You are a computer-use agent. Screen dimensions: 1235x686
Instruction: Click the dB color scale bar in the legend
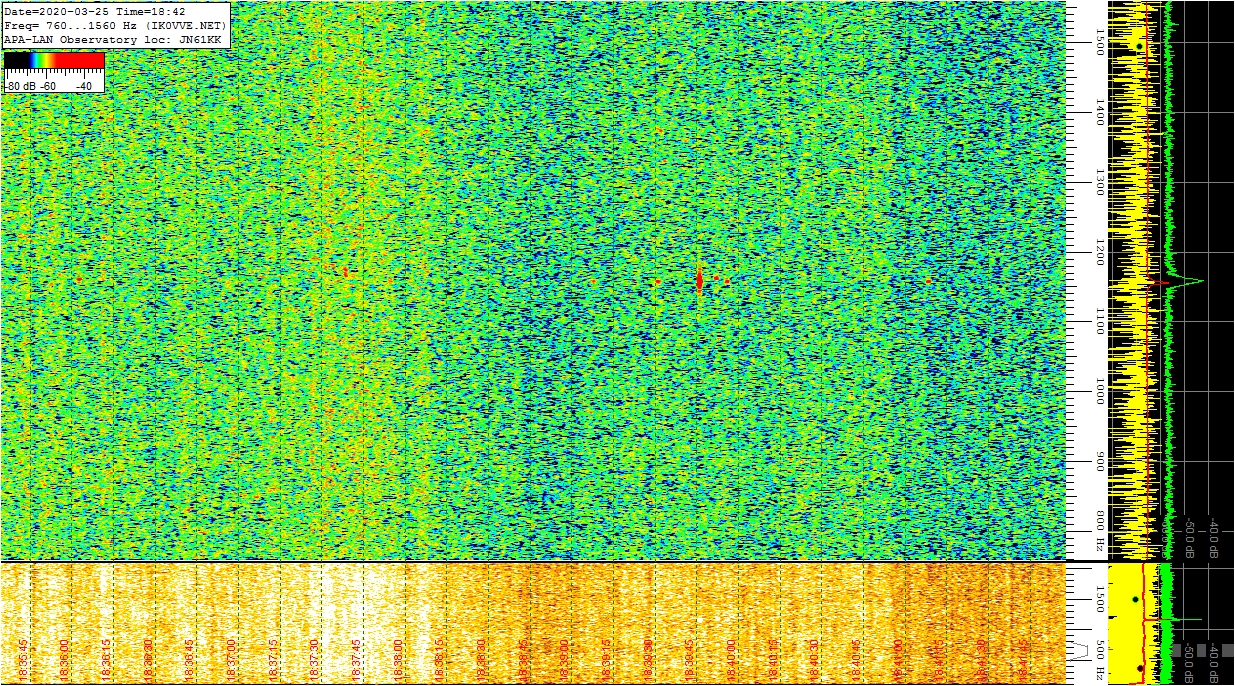[x=54, y=61]
